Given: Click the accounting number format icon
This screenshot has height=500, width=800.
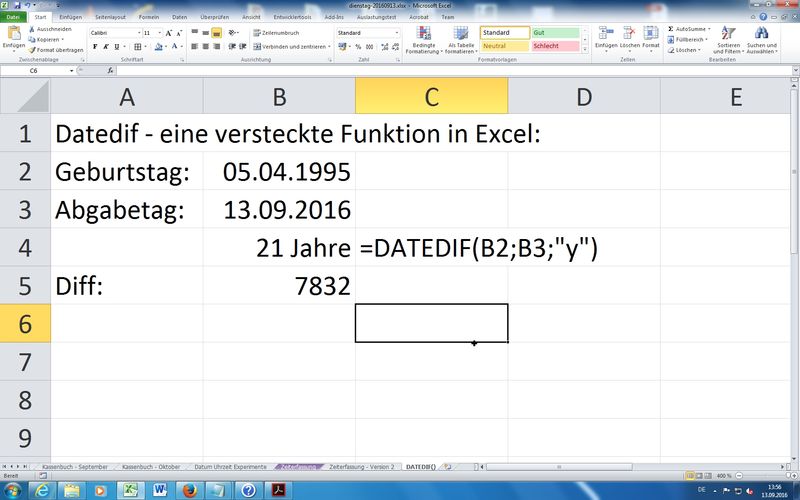Looking at the screenshot, I should 342,46.
